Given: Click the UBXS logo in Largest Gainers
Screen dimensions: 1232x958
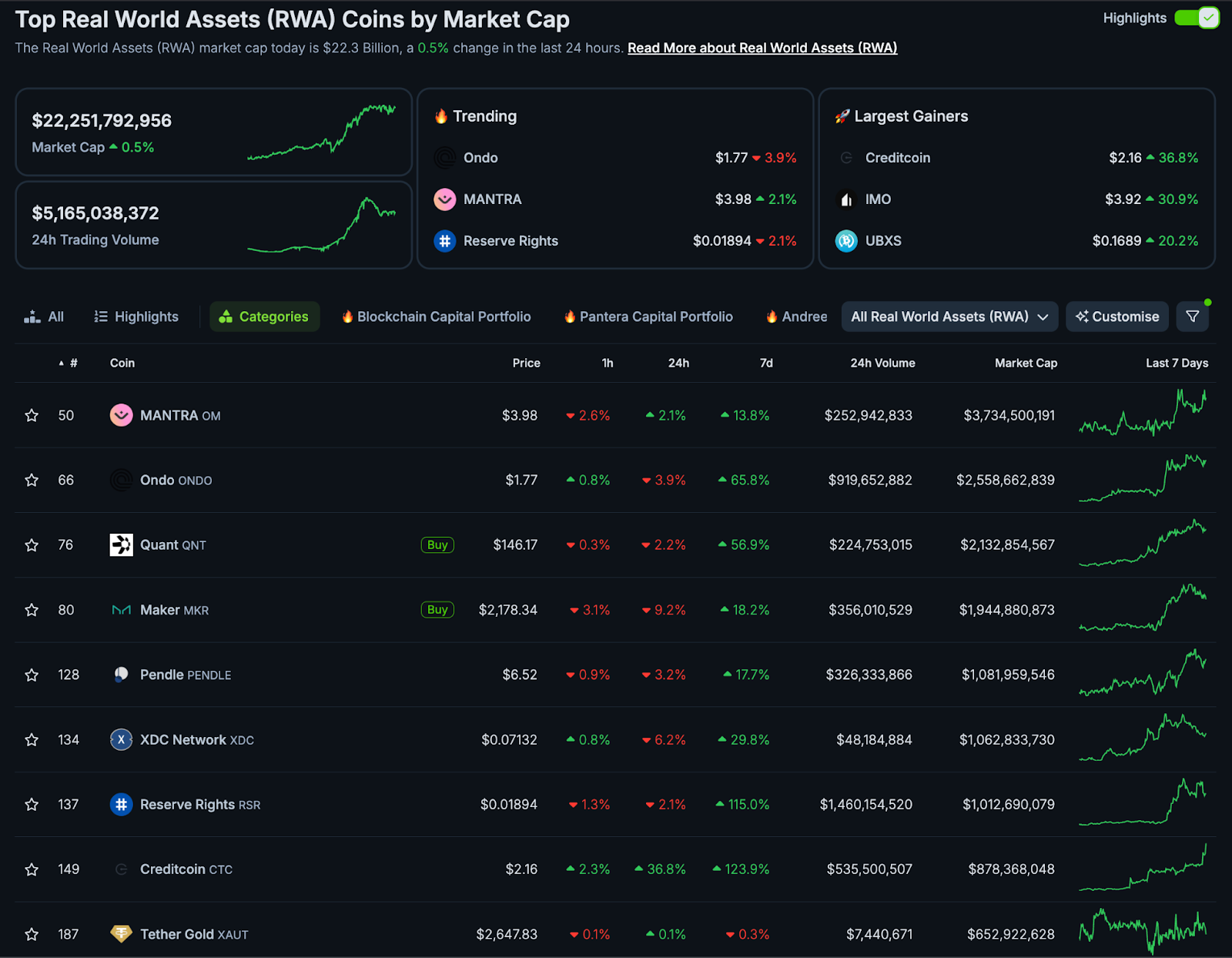Looking at the screenshot, I should (x=846, y=241).
